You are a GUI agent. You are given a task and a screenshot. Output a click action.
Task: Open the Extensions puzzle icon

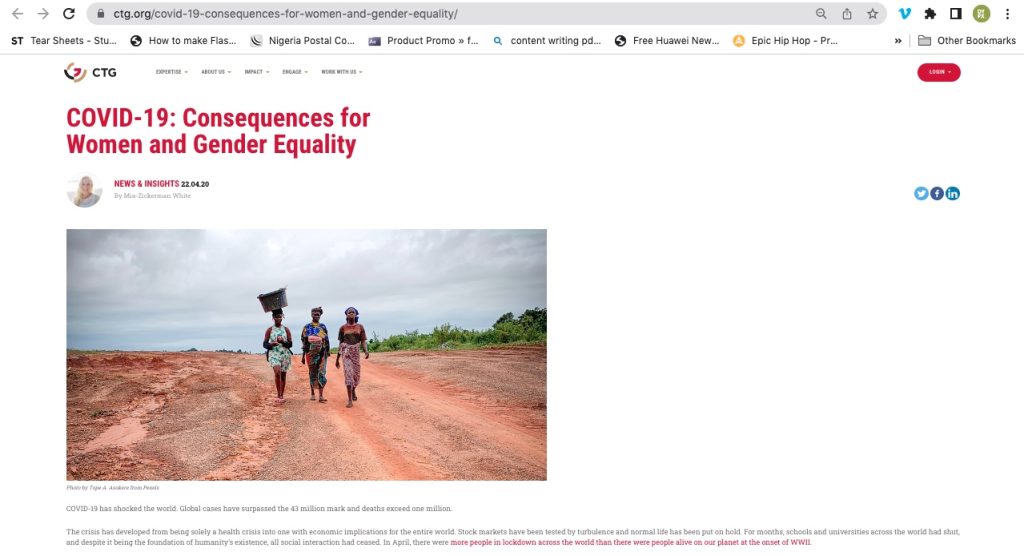coord(930,14)
